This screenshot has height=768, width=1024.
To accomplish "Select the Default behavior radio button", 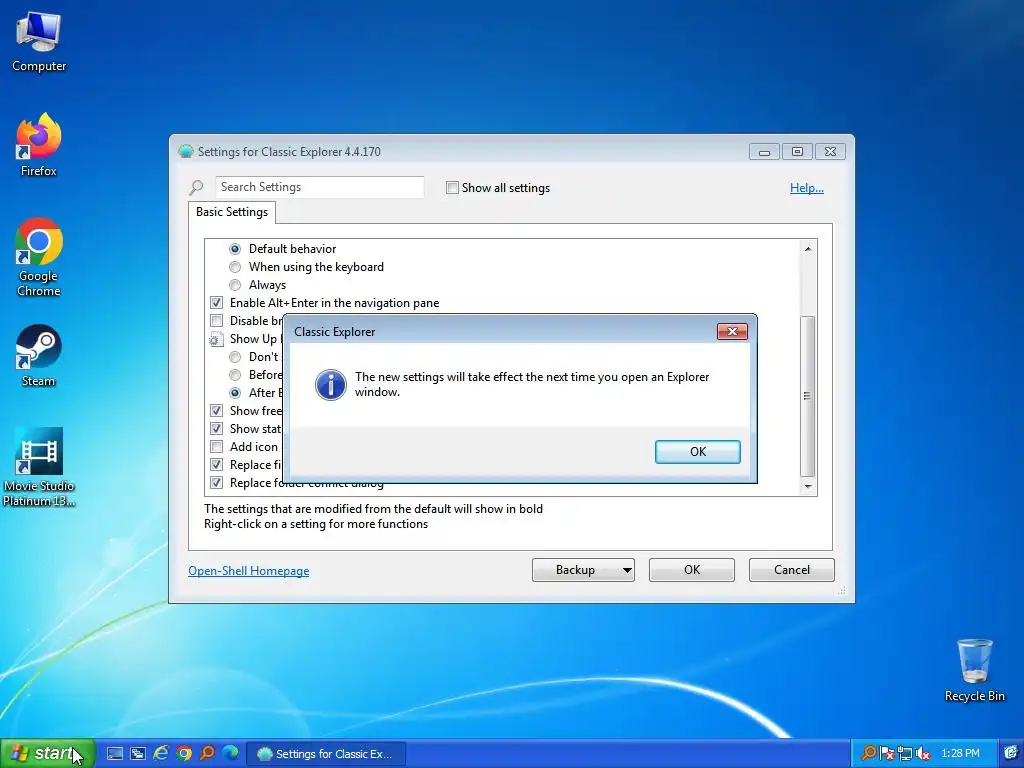I will point(235,249).
